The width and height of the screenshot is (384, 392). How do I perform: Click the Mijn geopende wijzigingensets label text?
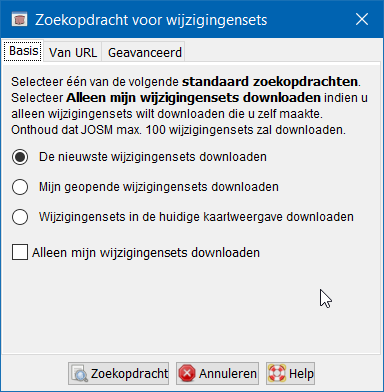[159, 187]
